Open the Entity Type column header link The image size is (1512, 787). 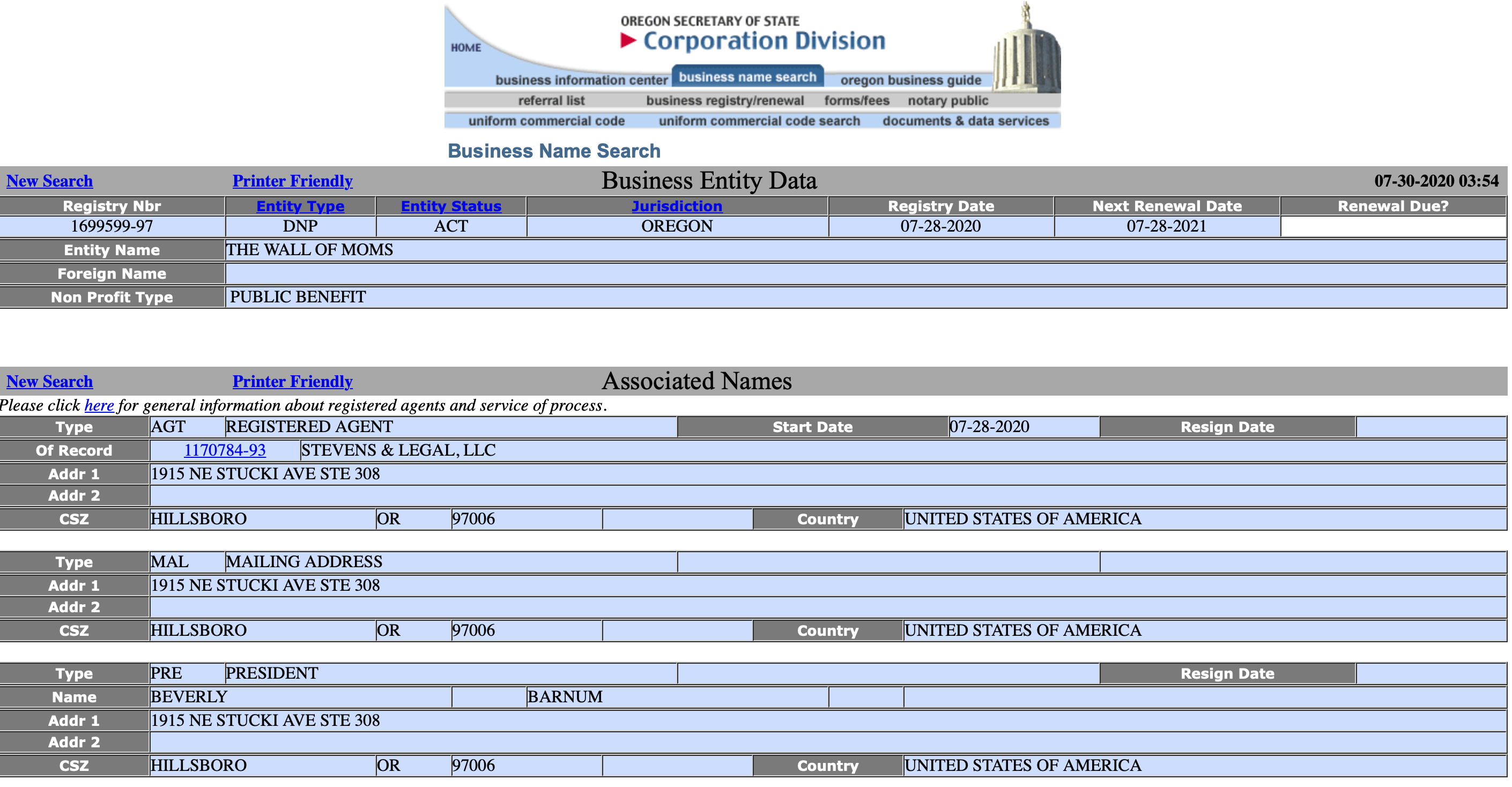pyautogui.click(x=300, y=206)
